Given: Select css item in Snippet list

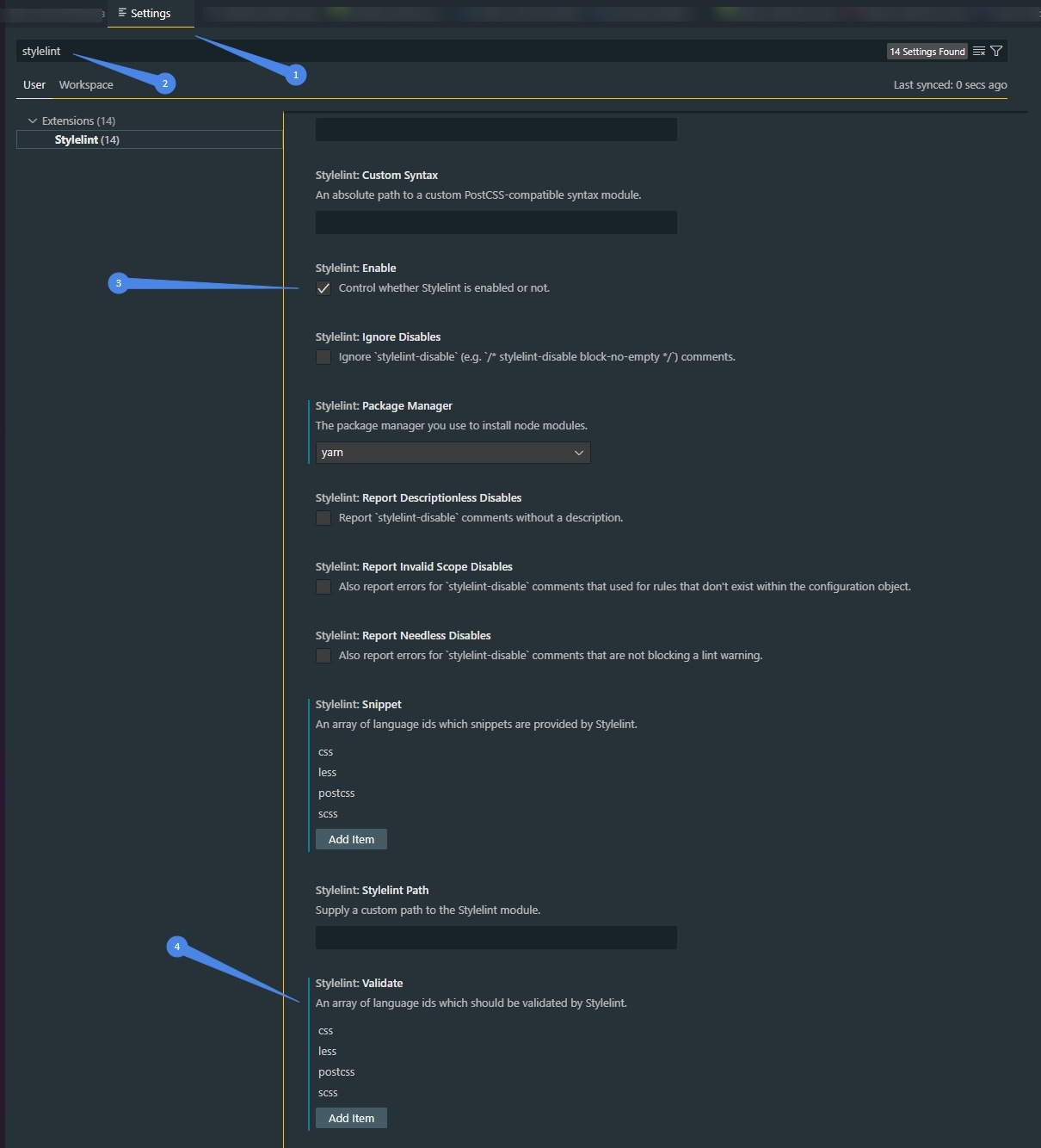Looking at the screenshot, I should click(x=325, y=752).
